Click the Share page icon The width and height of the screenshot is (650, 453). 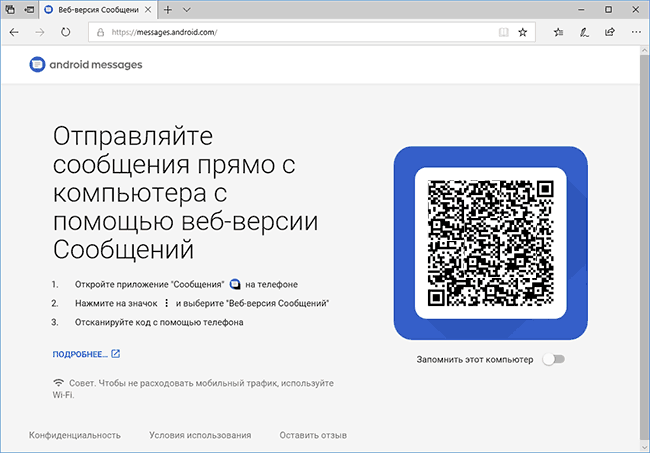click(610, 32)
